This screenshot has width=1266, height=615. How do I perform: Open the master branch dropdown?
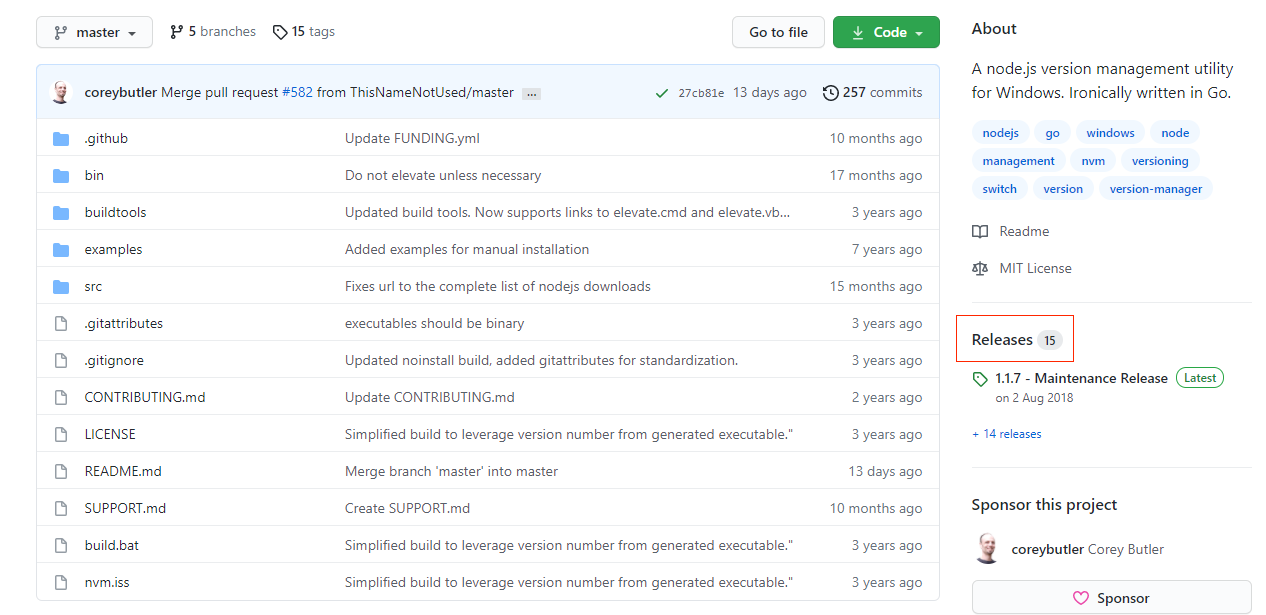click(x=94, y=32)
